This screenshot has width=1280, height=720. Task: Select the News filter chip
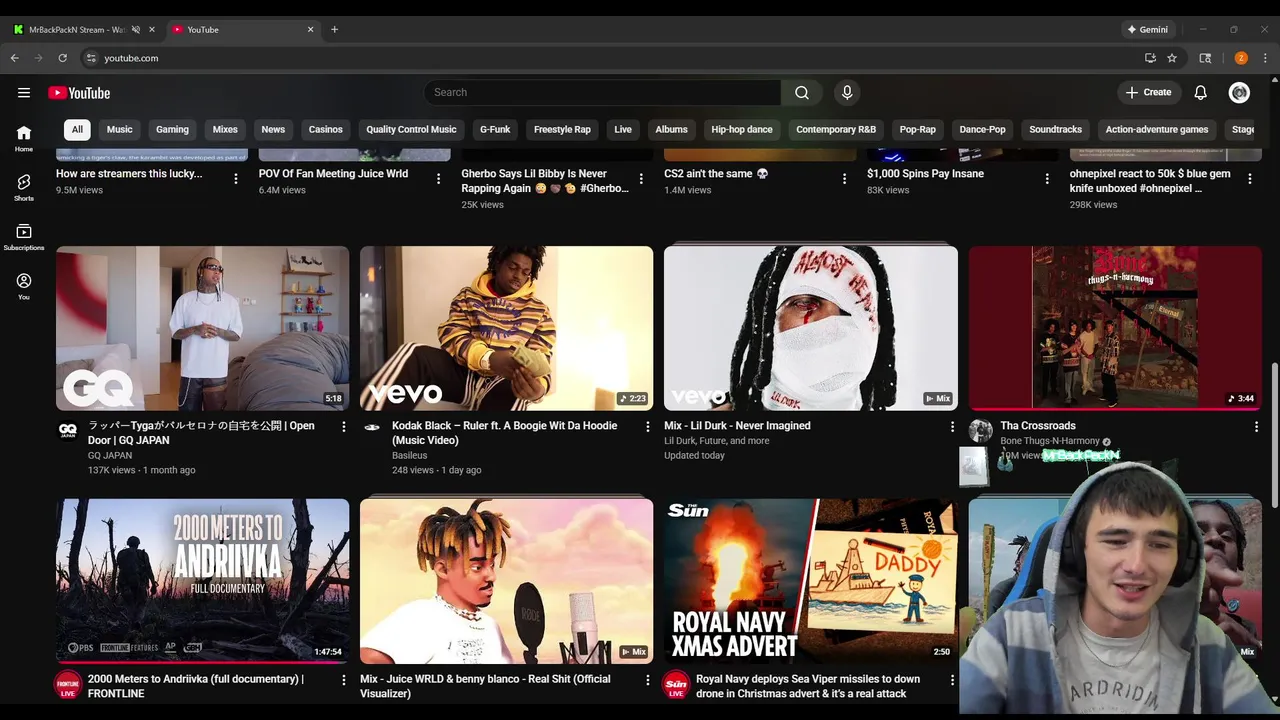point(273,129)
